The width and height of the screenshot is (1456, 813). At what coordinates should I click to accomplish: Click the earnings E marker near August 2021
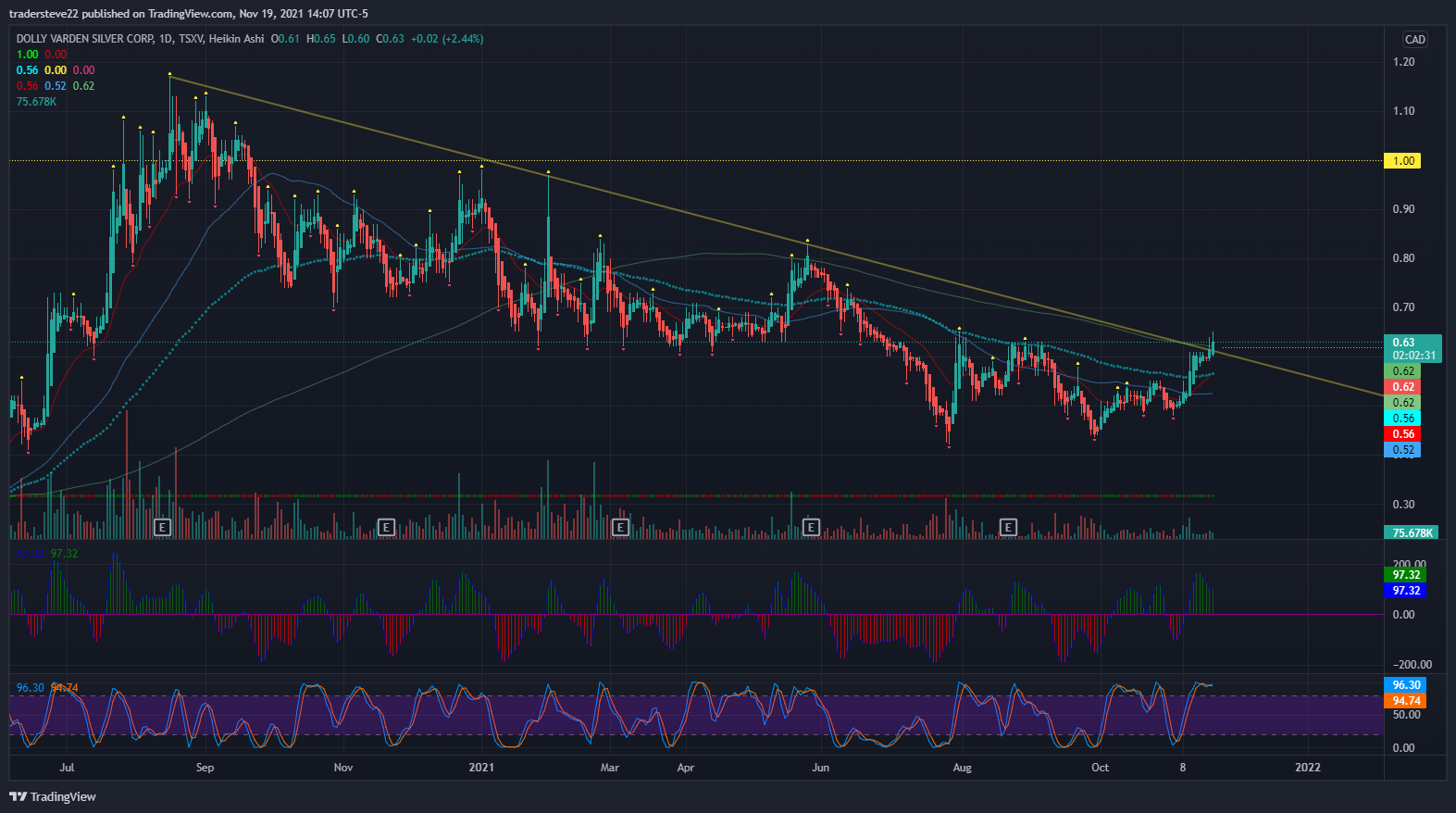[1008, 527]
